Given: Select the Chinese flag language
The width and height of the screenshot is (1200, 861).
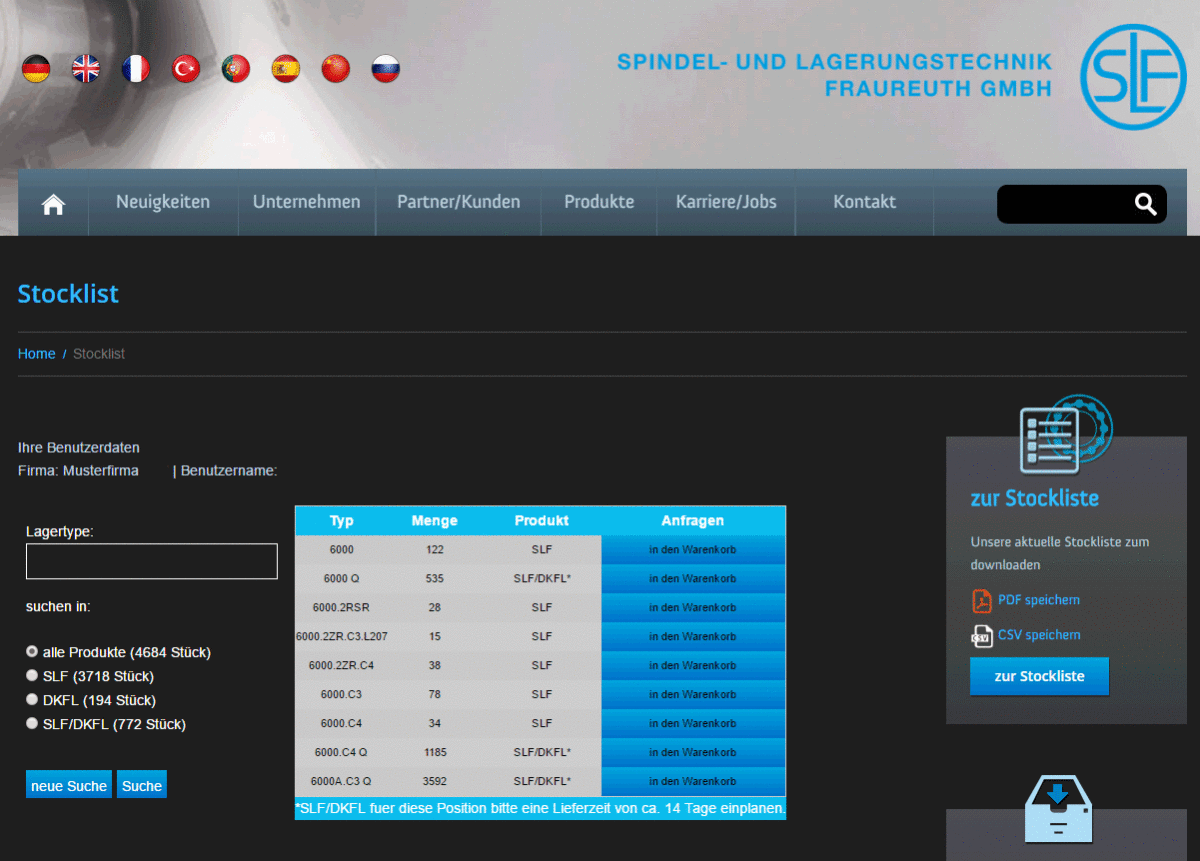Looking at the screenshot, I should pyautogui.click(x=336, y=68).
